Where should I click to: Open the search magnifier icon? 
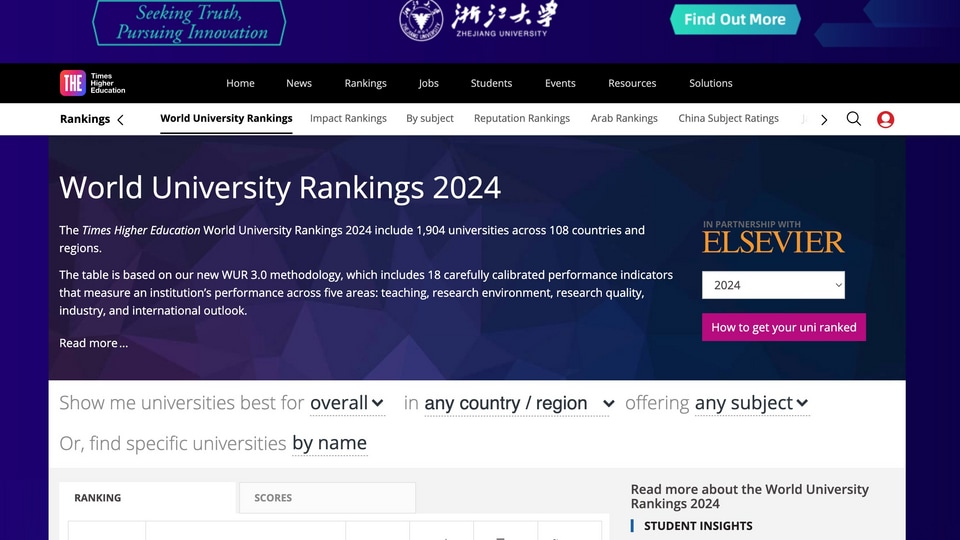[853, 119]
